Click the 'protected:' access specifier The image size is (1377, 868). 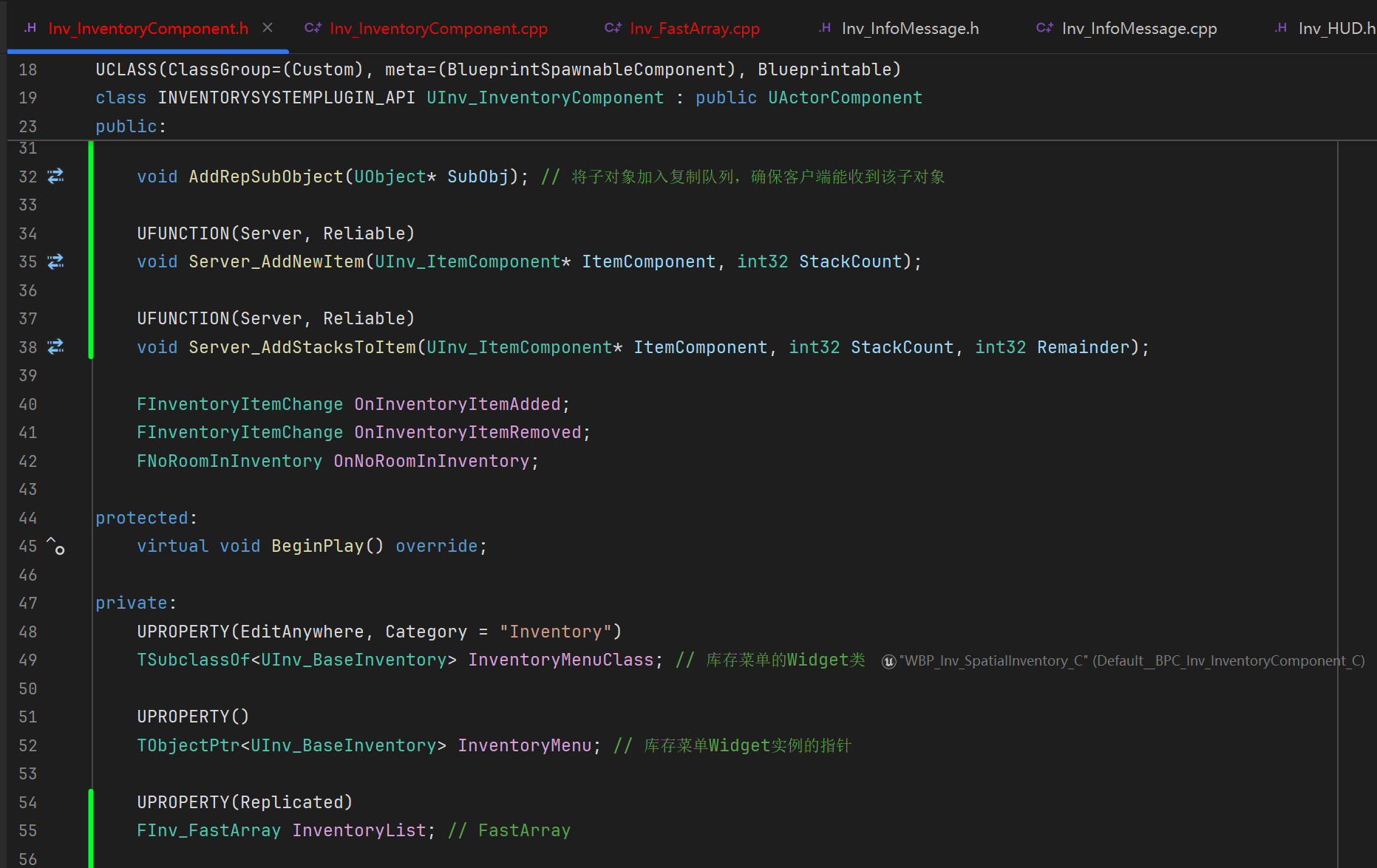(146, 518)
